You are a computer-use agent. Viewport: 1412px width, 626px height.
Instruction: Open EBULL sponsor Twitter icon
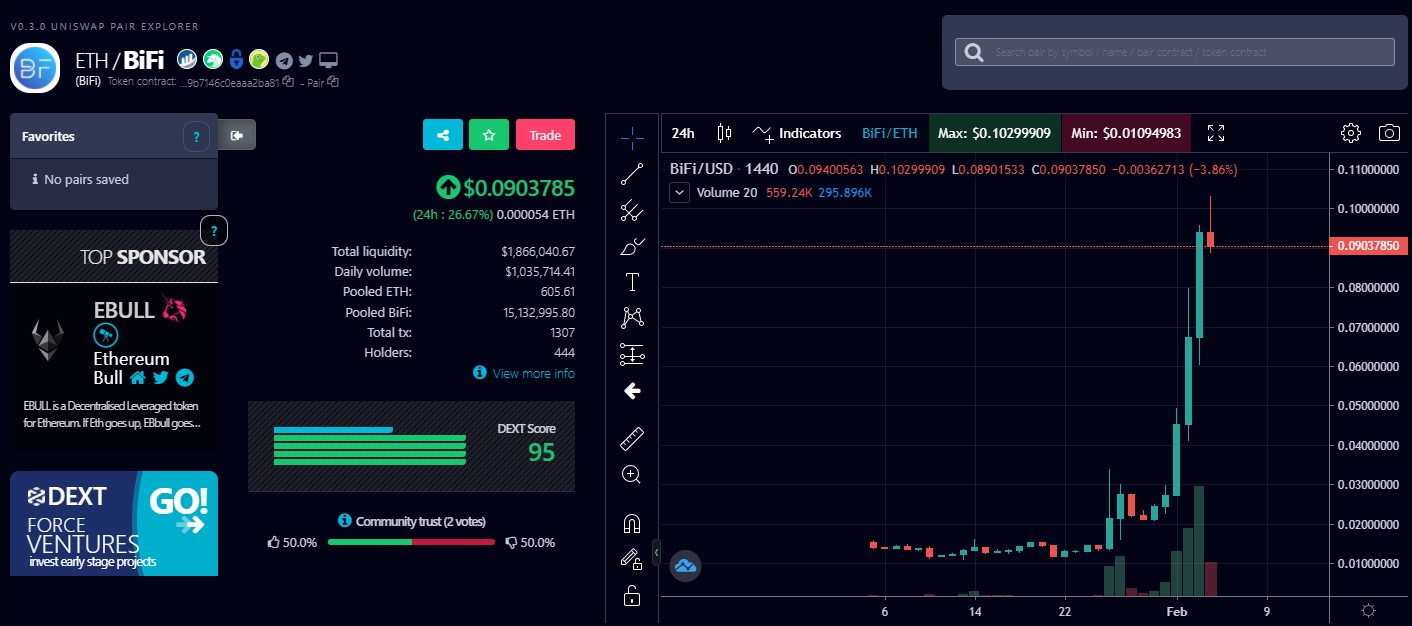pyautogui.click(x=161, y=378)
